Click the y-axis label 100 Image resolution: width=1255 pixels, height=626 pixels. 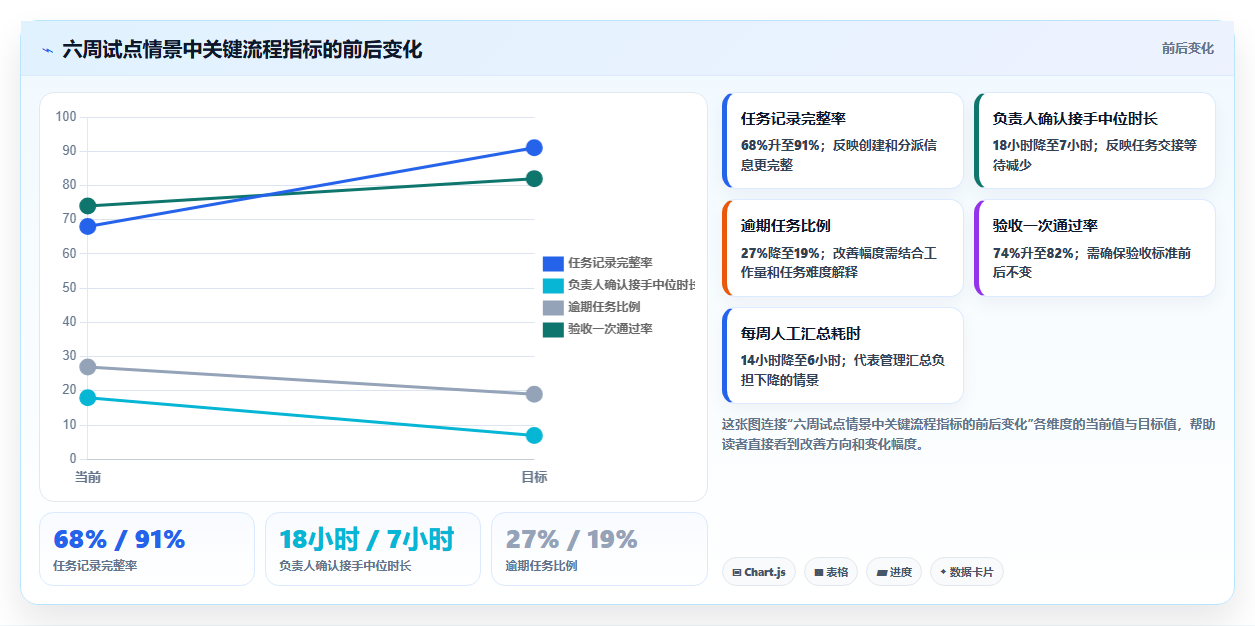point(66,117)
